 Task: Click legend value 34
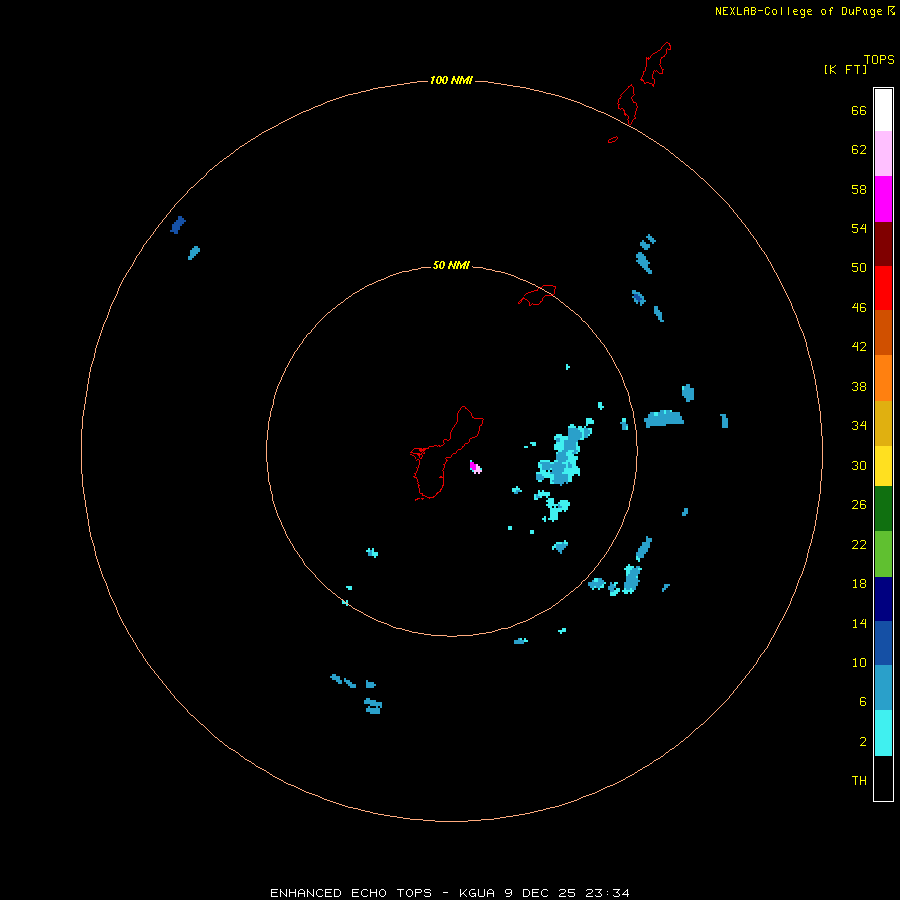click(x=859, y=425)
